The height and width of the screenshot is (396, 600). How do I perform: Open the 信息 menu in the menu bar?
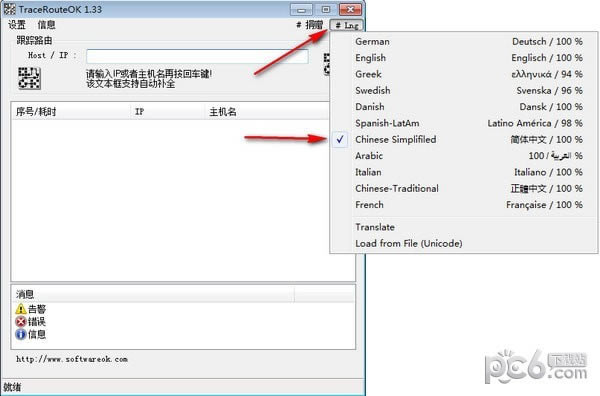pos(46,25)
